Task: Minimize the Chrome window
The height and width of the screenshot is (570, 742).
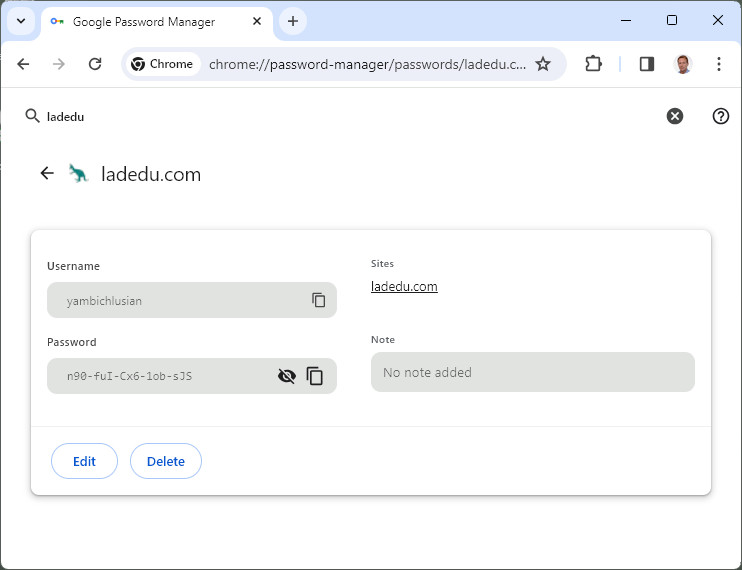Action: tap(626, 20)
